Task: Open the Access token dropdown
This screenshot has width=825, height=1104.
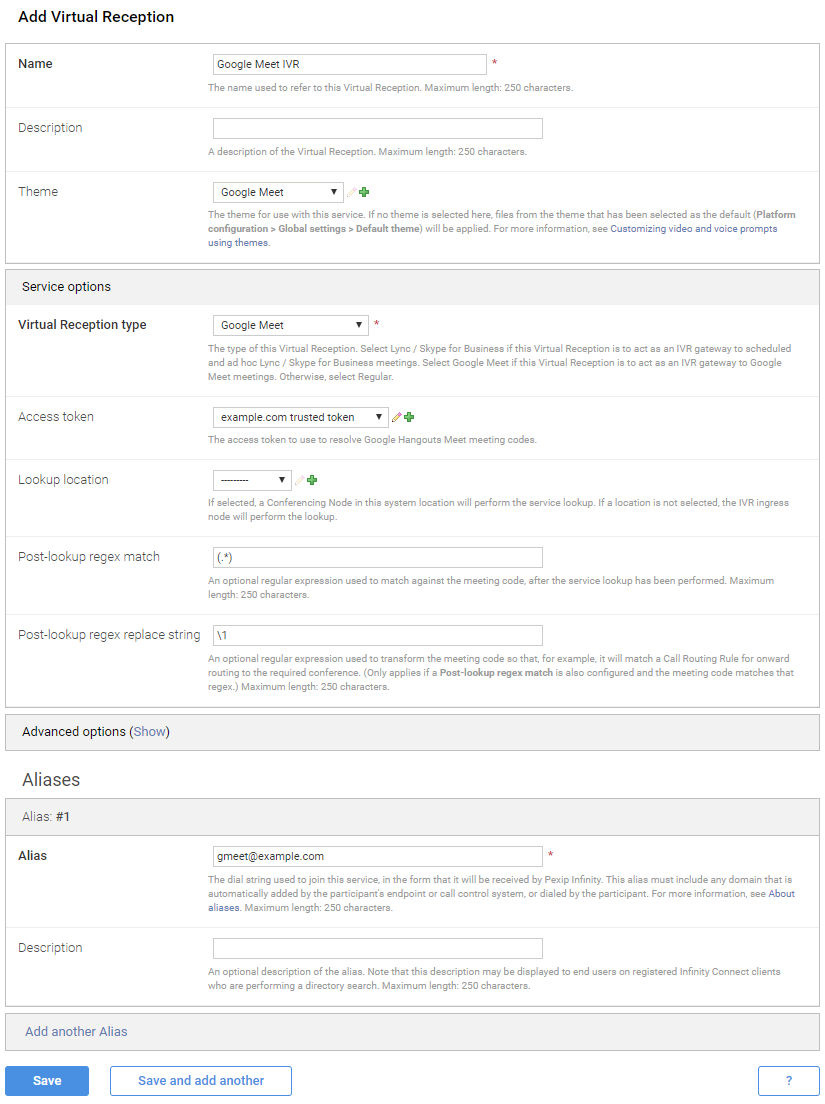Action: tap(300, 417)
